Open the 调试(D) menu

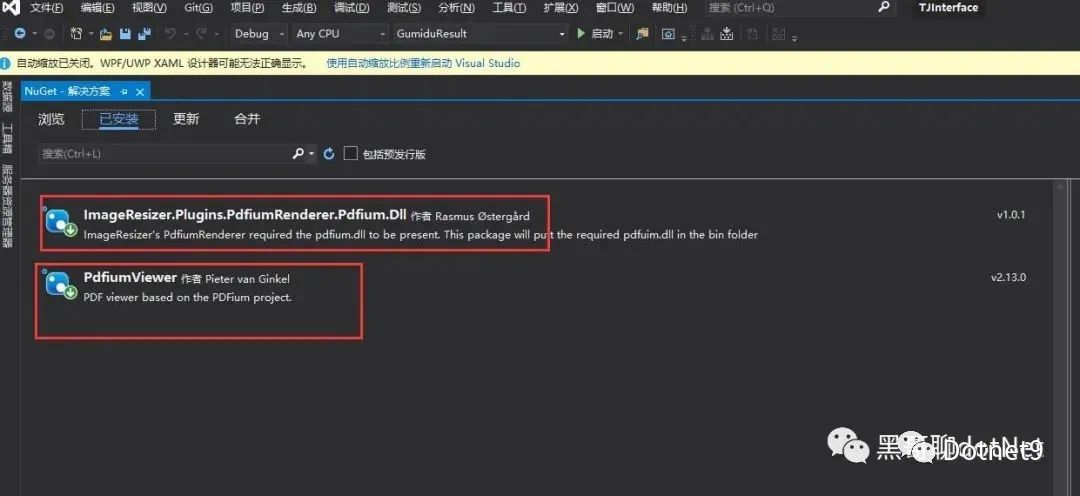351,8
